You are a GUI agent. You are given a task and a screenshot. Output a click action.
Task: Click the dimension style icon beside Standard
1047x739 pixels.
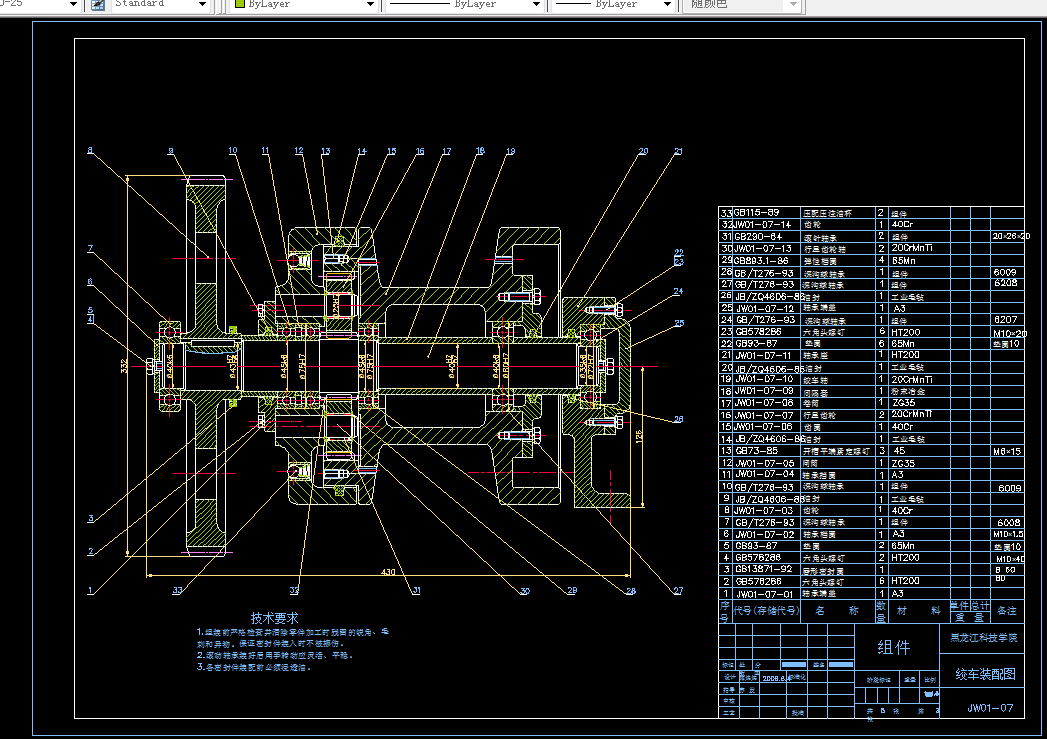pyautogui.click(x=97, y=5)
